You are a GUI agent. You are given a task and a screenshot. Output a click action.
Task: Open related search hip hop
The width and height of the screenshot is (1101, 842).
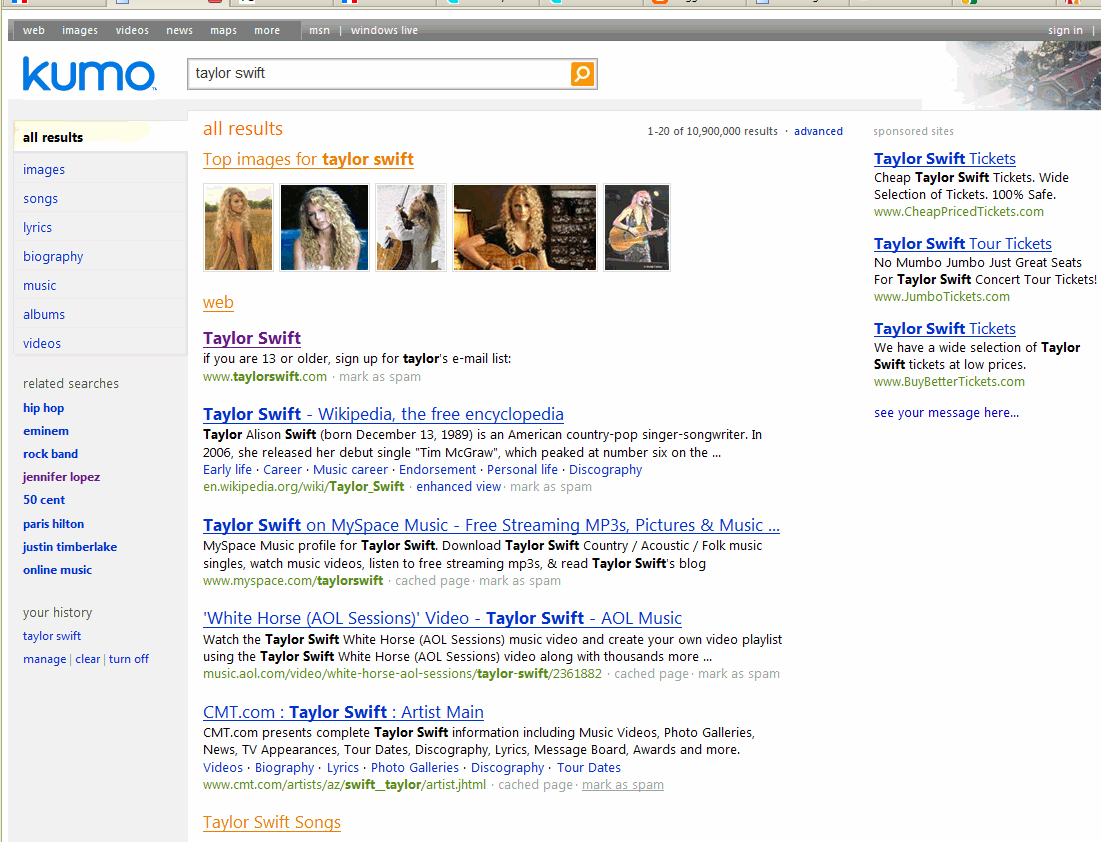[x=44, y=408]
